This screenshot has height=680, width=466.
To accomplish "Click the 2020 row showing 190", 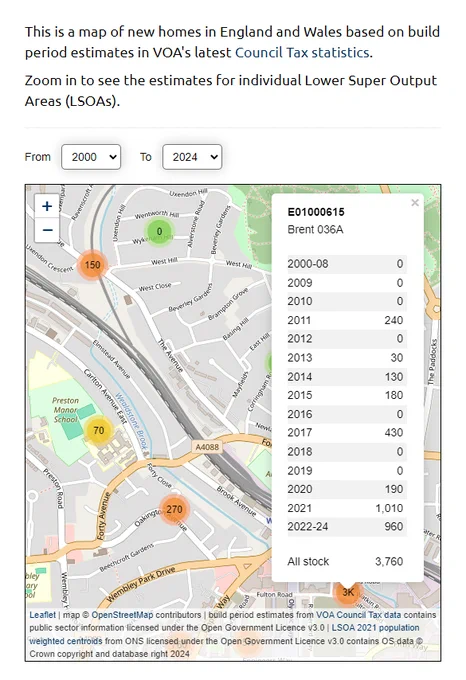I will (x=347, y=489).
